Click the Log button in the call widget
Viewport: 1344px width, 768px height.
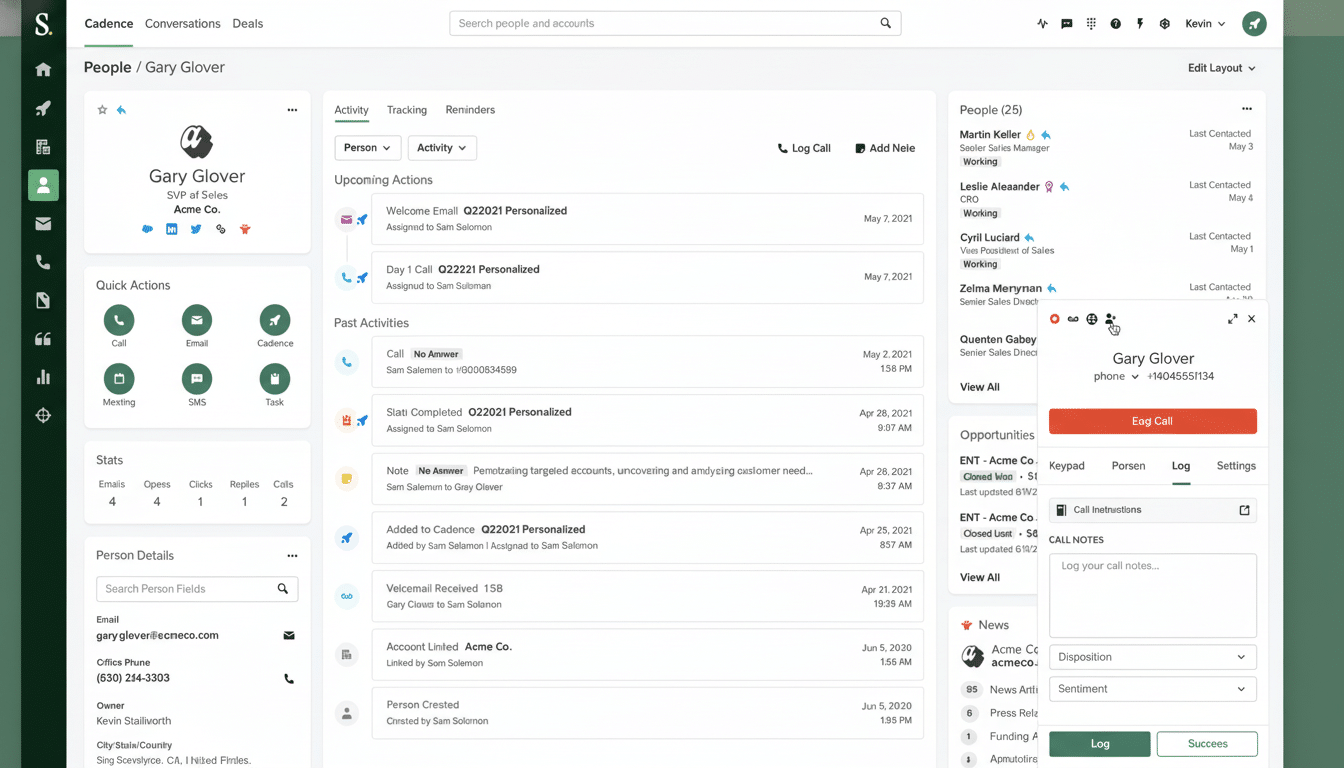pos(1099,743)
